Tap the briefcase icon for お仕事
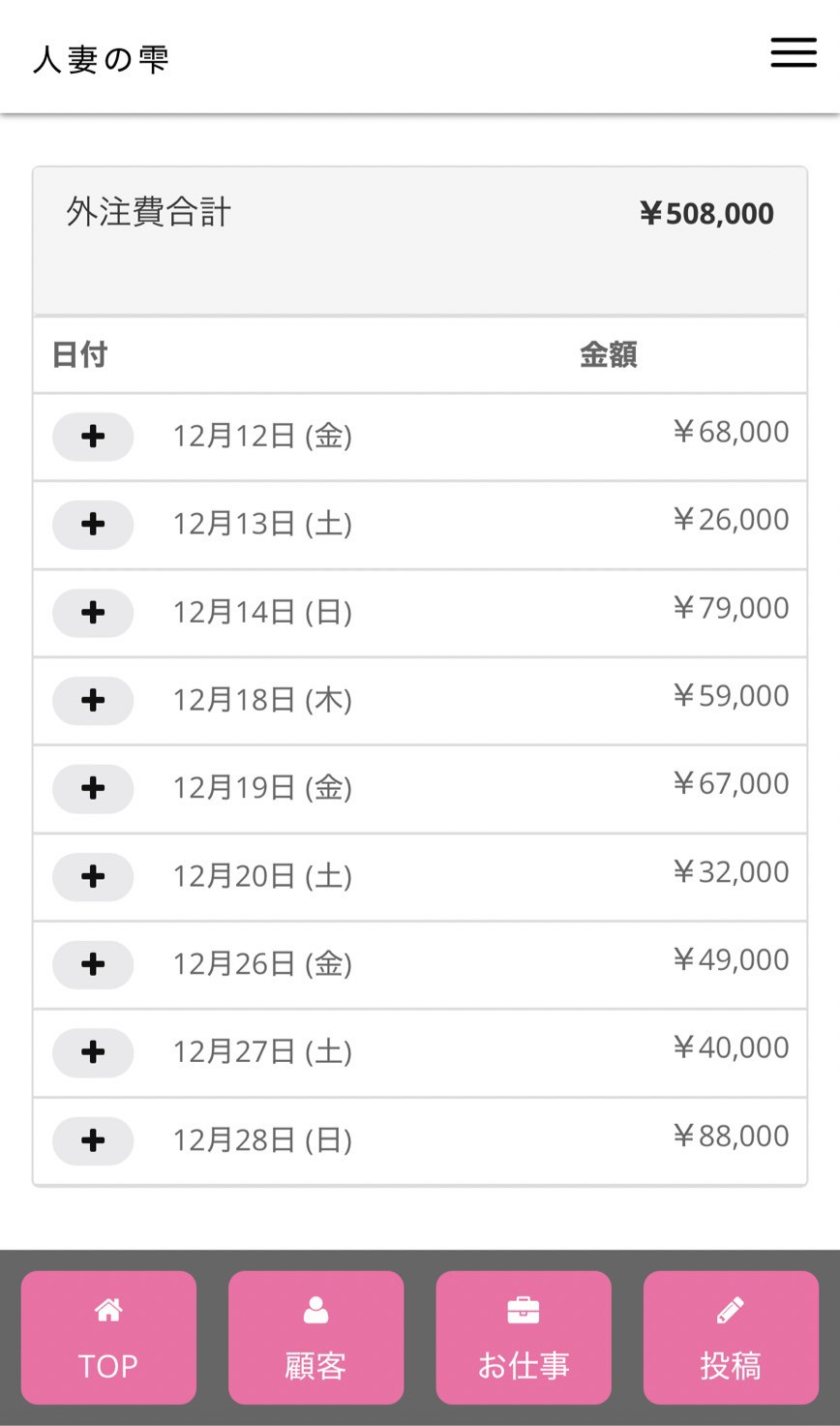The image size is (840, 1426). [x=524, y=1311]
